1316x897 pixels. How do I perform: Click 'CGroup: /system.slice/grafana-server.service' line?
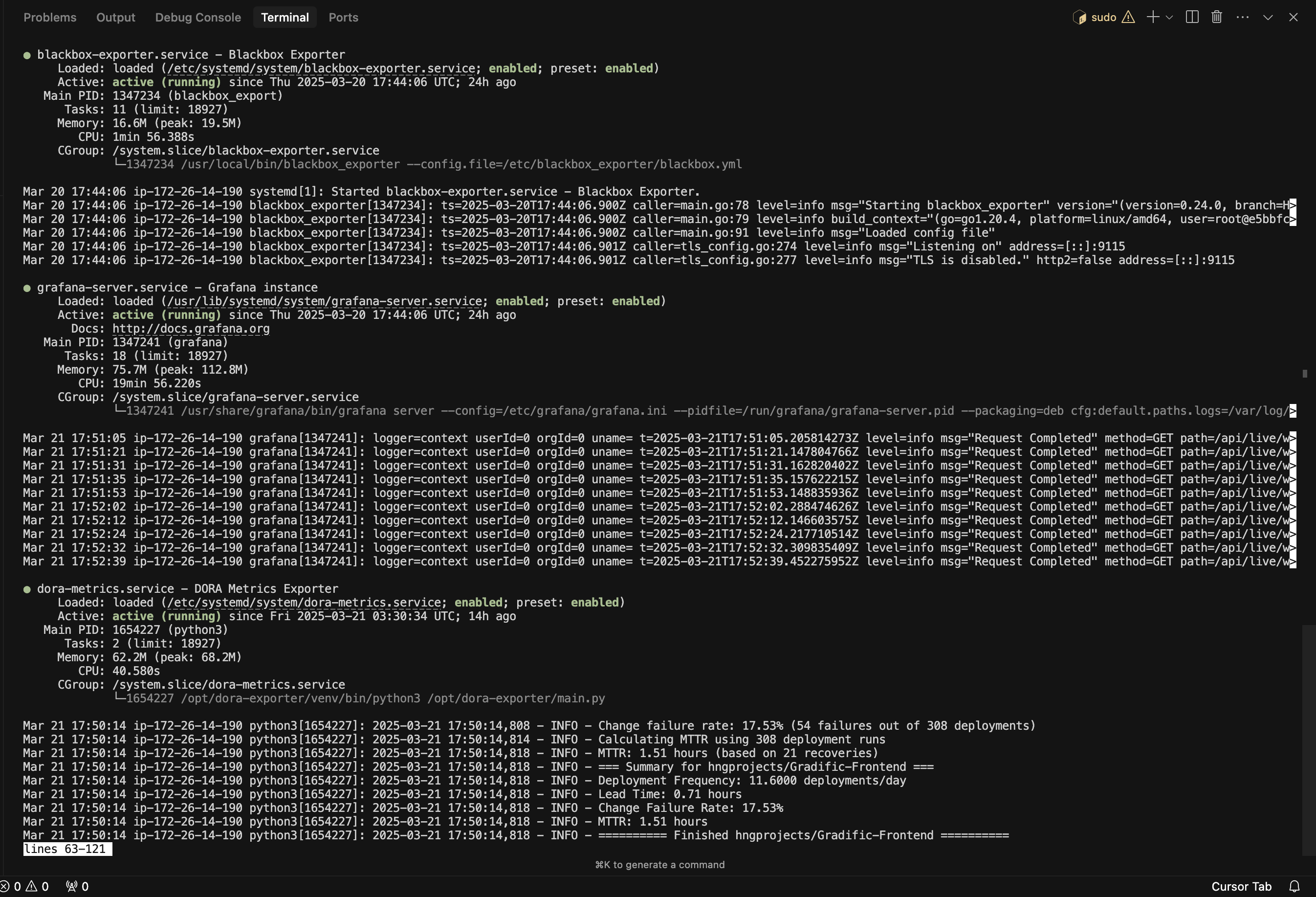[208, 397]
